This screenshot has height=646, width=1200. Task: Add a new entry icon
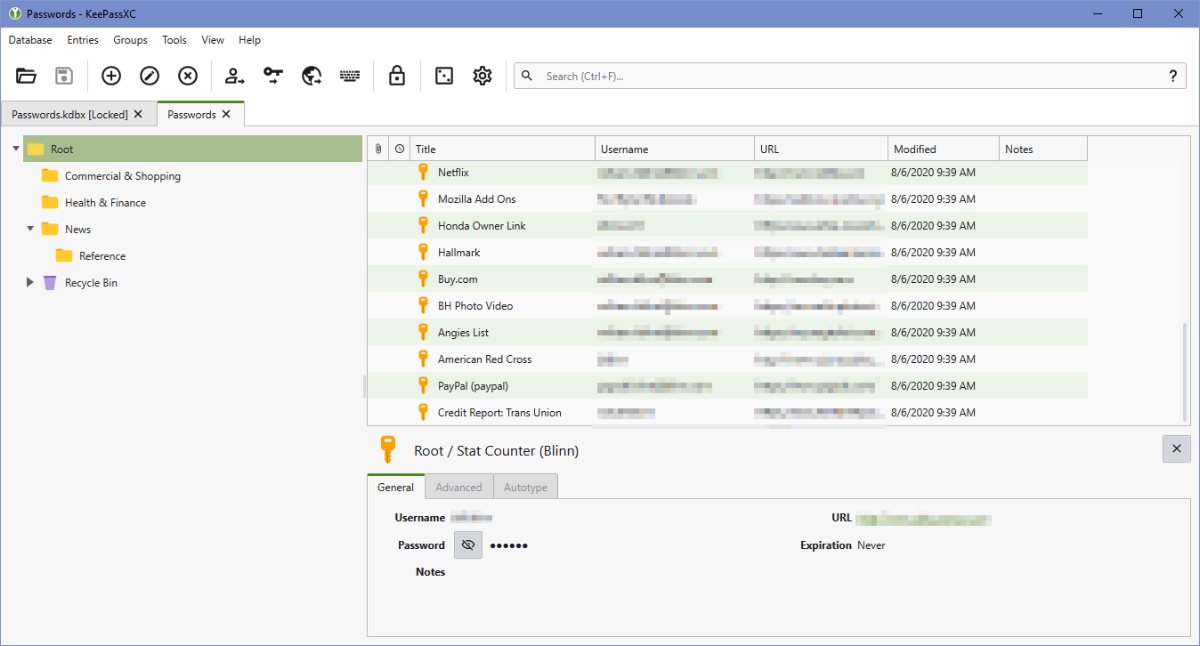[x=111, y=76]
